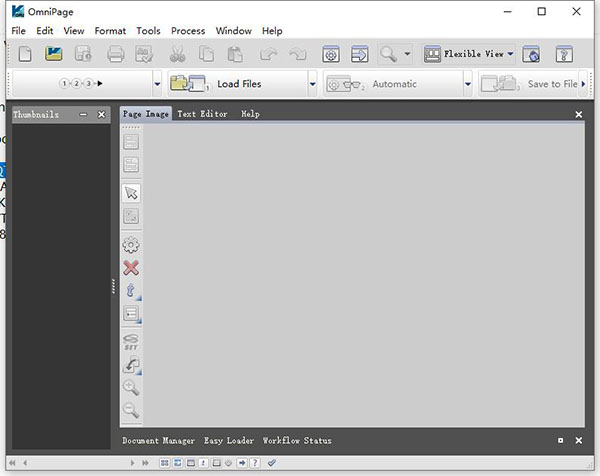
Task: Click the Load Files button
Action: pyautogui.click(x=238, y=84)
